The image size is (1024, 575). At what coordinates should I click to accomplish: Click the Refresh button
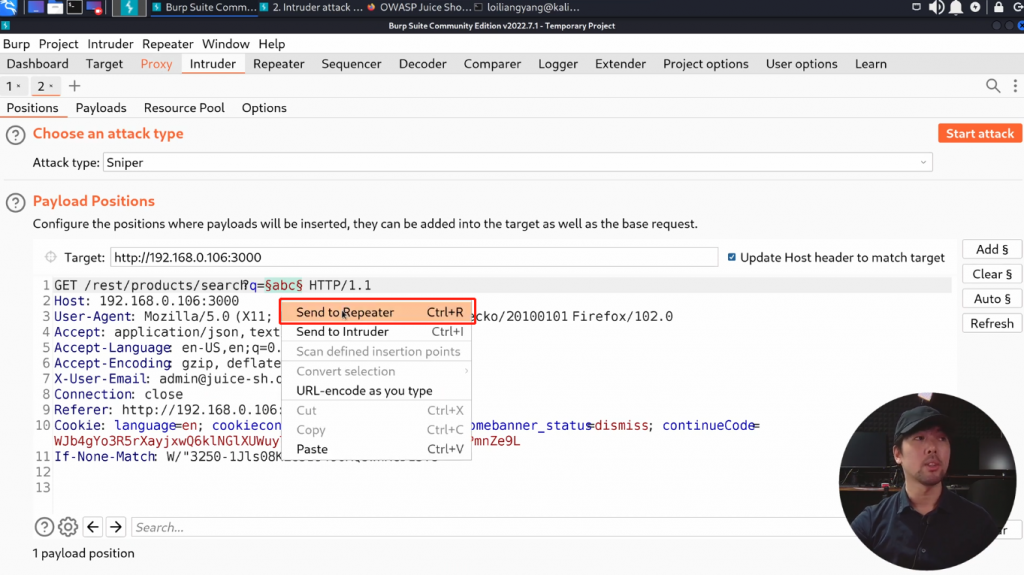[x=991, y=323]
